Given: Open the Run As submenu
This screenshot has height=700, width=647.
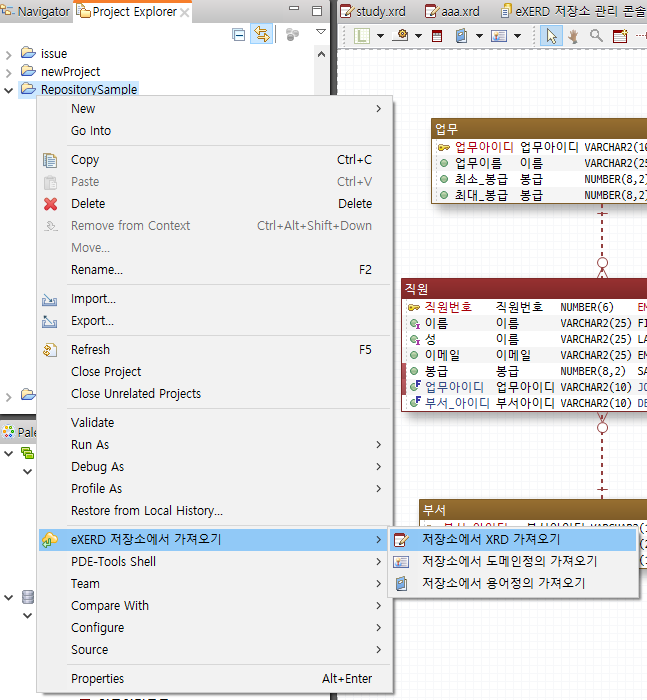Looking at the screenshot, I should (215, 445).
